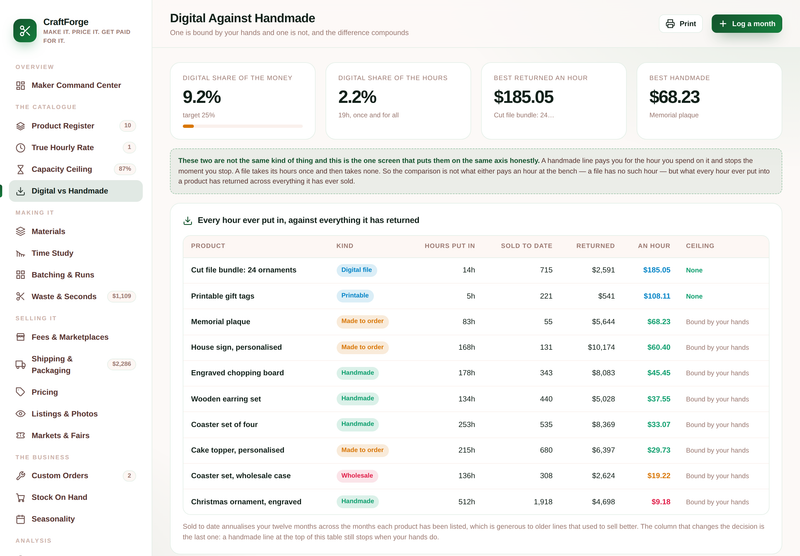Viewport: 800px width, 556px height.
Task: Click the $1,109 badge on Waste & Seconds
Action: click(x=121, y=296)
